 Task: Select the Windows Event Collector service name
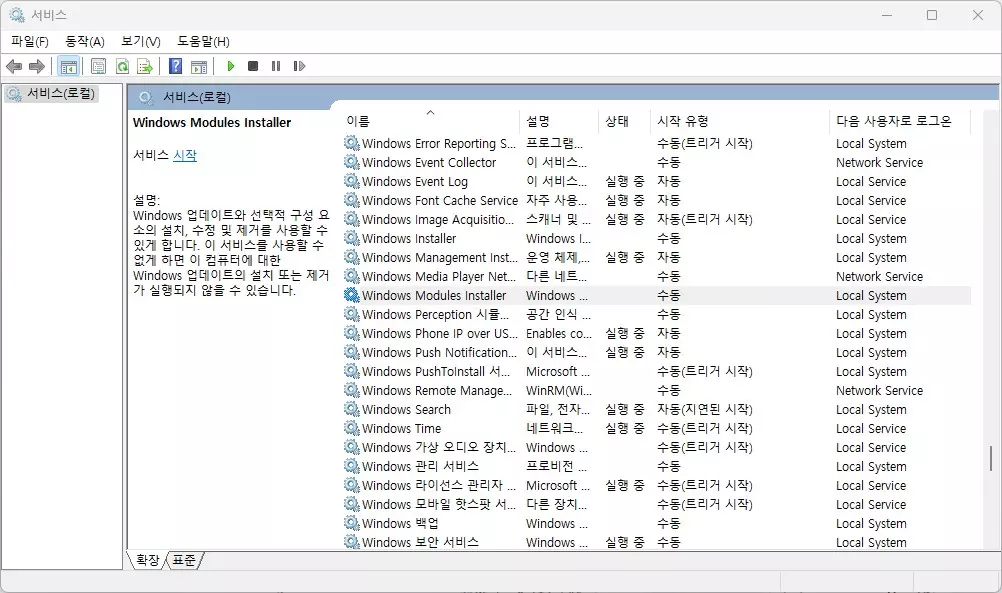pos(429,162)
